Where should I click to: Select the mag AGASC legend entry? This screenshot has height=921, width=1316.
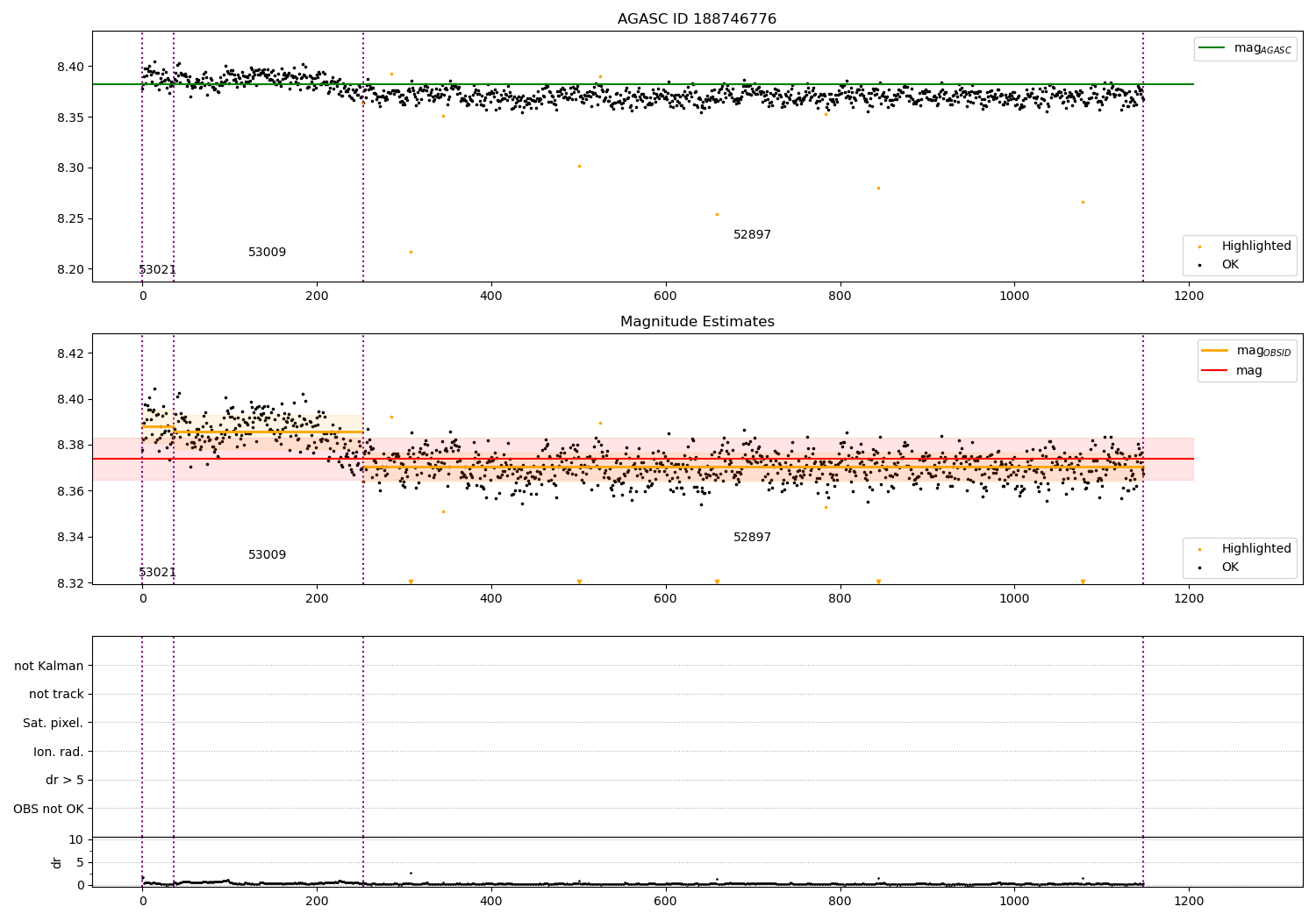(x=1245, y=49)
